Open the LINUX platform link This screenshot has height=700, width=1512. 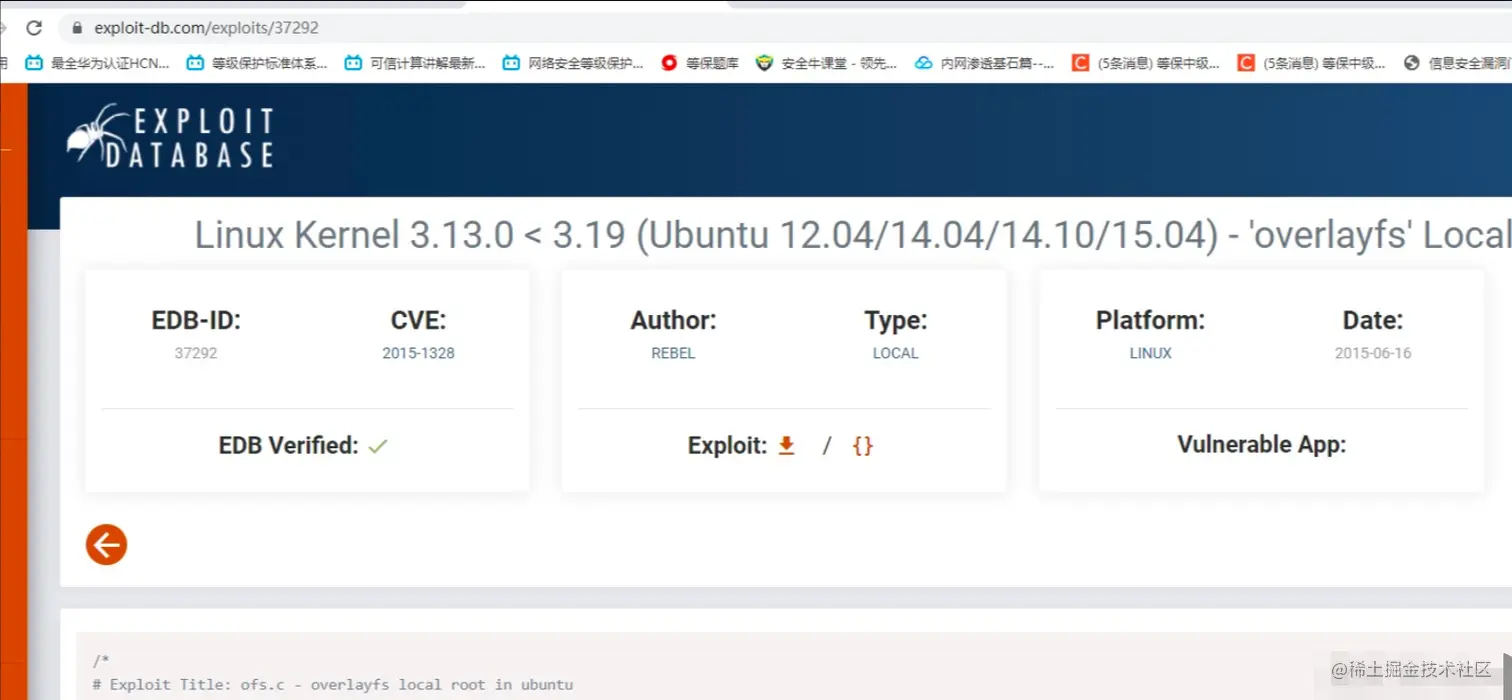tap(1150, 353)
